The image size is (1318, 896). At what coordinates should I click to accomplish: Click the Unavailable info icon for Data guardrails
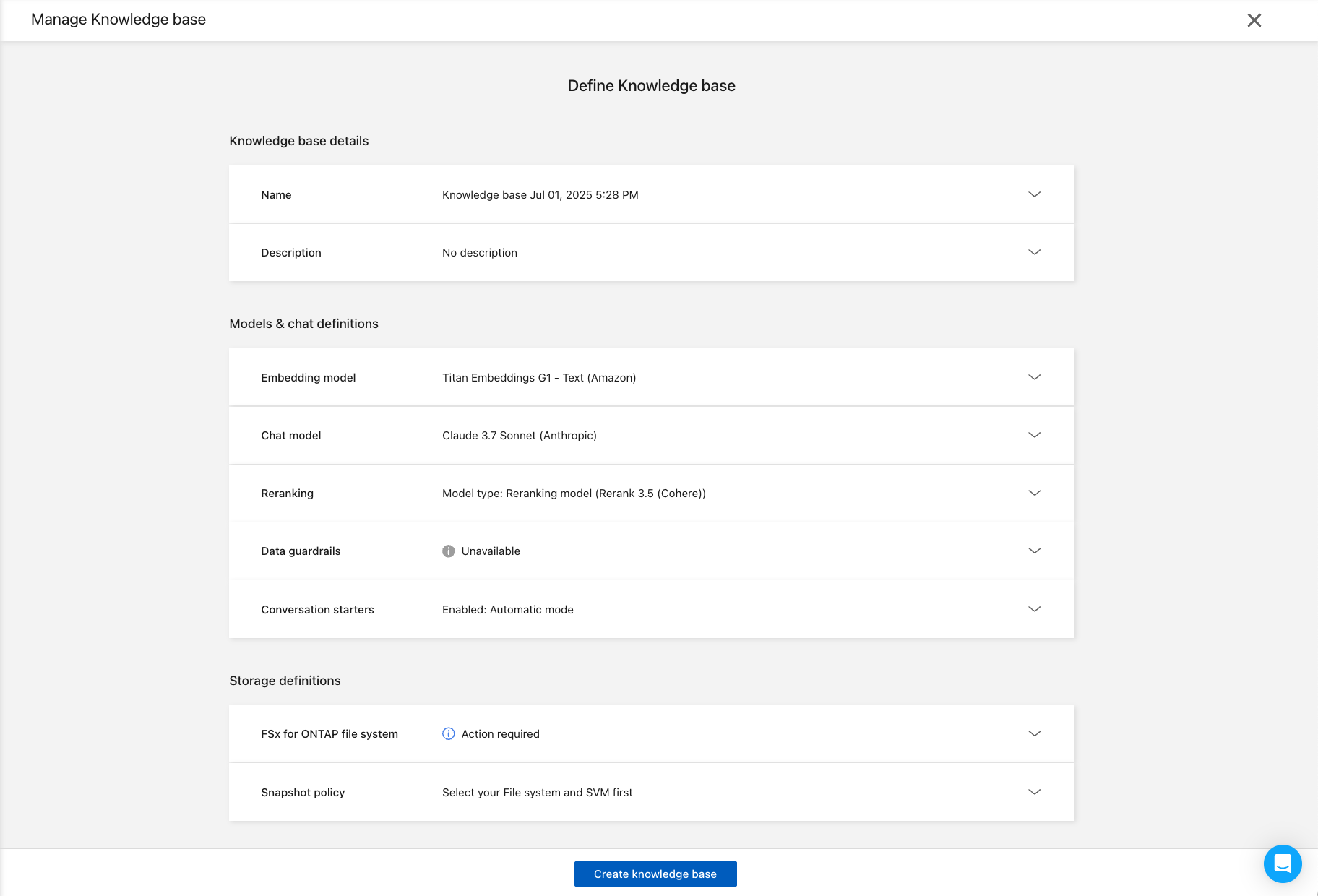pos(449,551)
